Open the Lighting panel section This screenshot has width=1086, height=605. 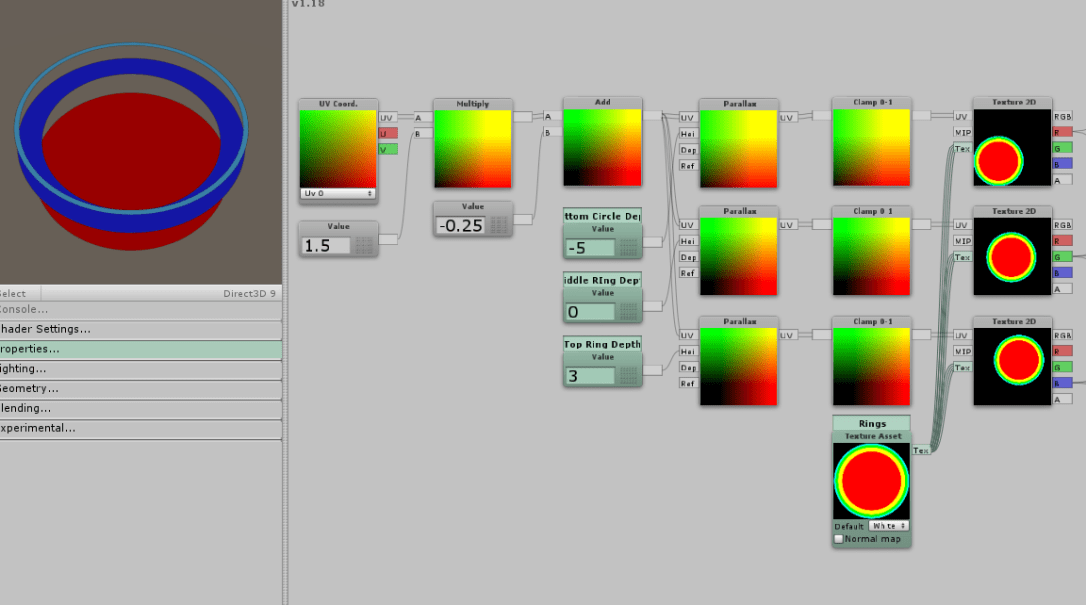tap(140, 369)
